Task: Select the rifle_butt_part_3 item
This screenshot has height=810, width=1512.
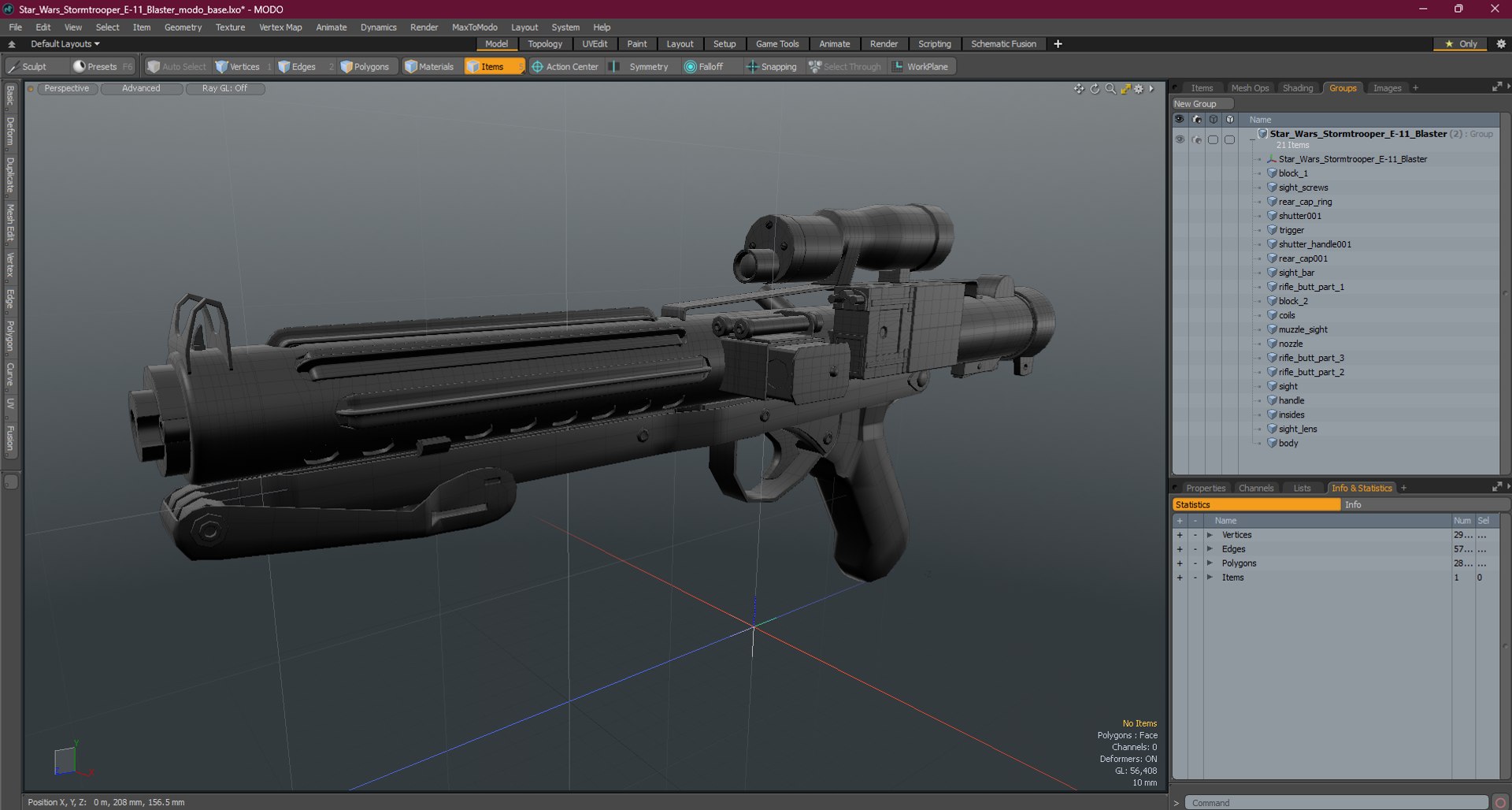Action: pos(1311,358)
